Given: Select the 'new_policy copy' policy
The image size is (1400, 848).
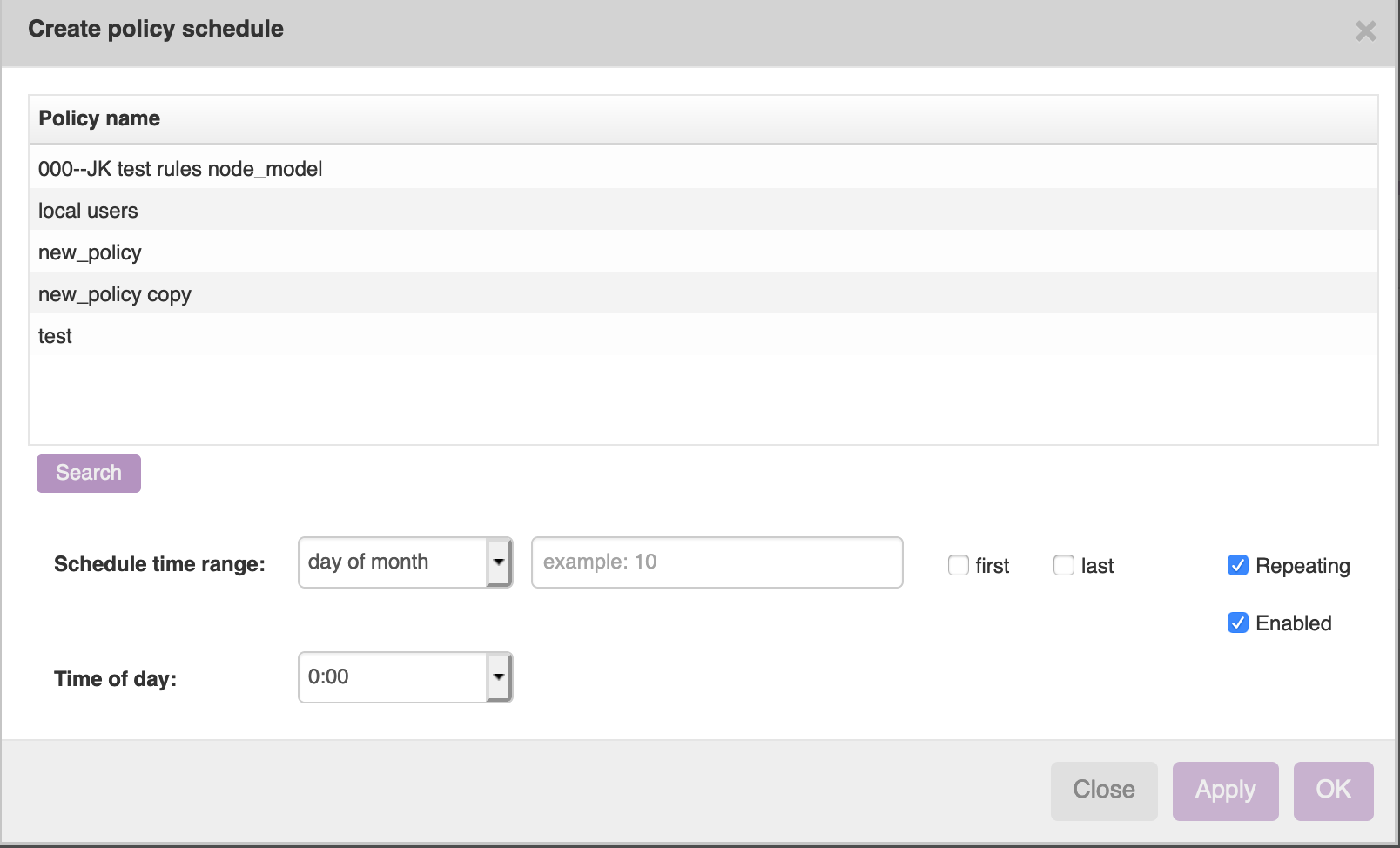Looking at the screenshot, I should point(115,294).
